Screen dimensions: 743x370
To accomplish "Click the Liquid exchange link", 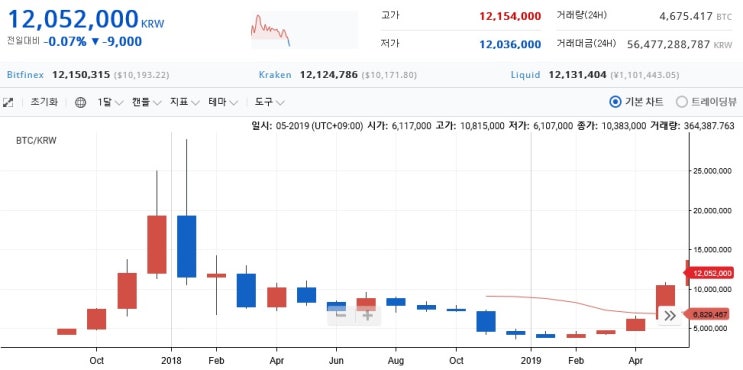I will [525, 75].
